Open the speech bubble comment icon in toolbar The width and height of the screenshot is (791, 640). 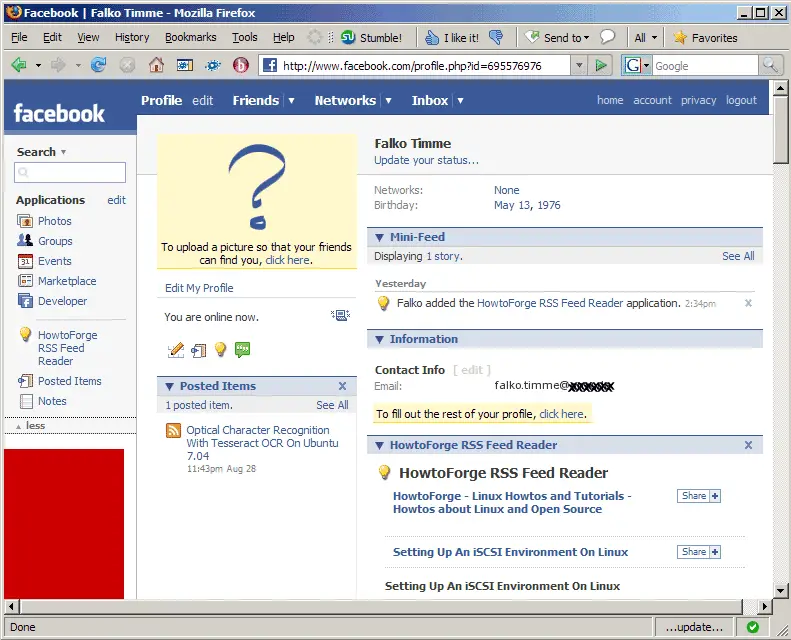point(607,37)
